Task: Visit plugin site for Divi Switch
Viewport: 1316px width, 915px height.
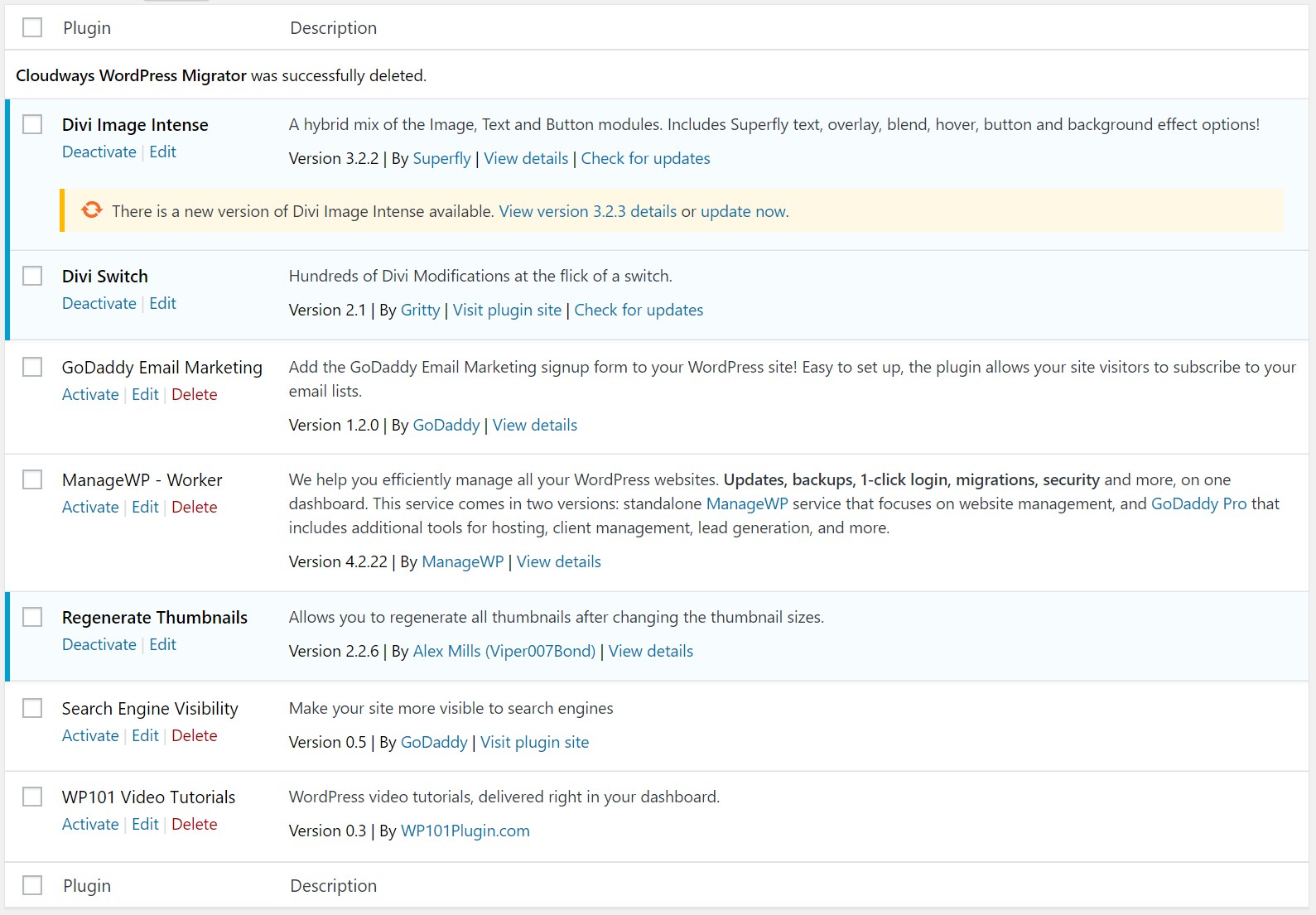Action: pos(507,310)
